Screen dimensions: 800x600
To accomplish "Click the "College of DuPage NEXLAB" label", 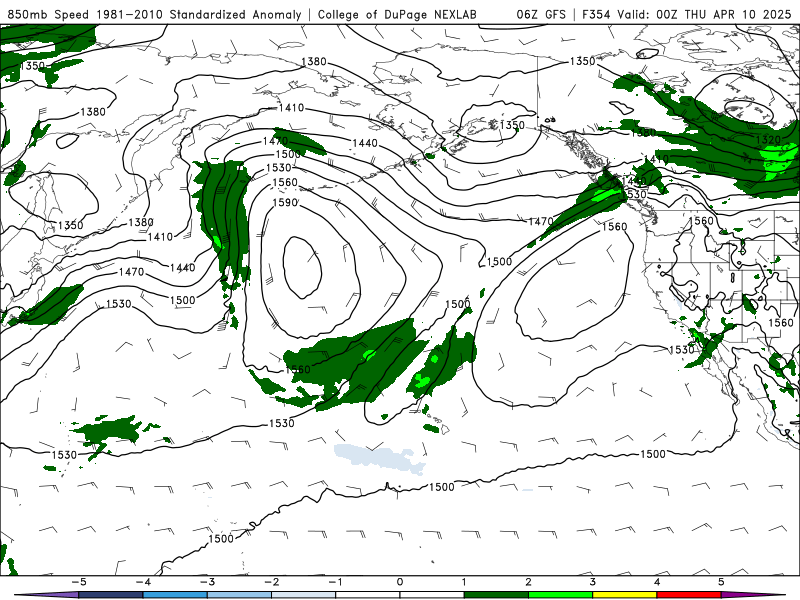I will tap(397, 14).
